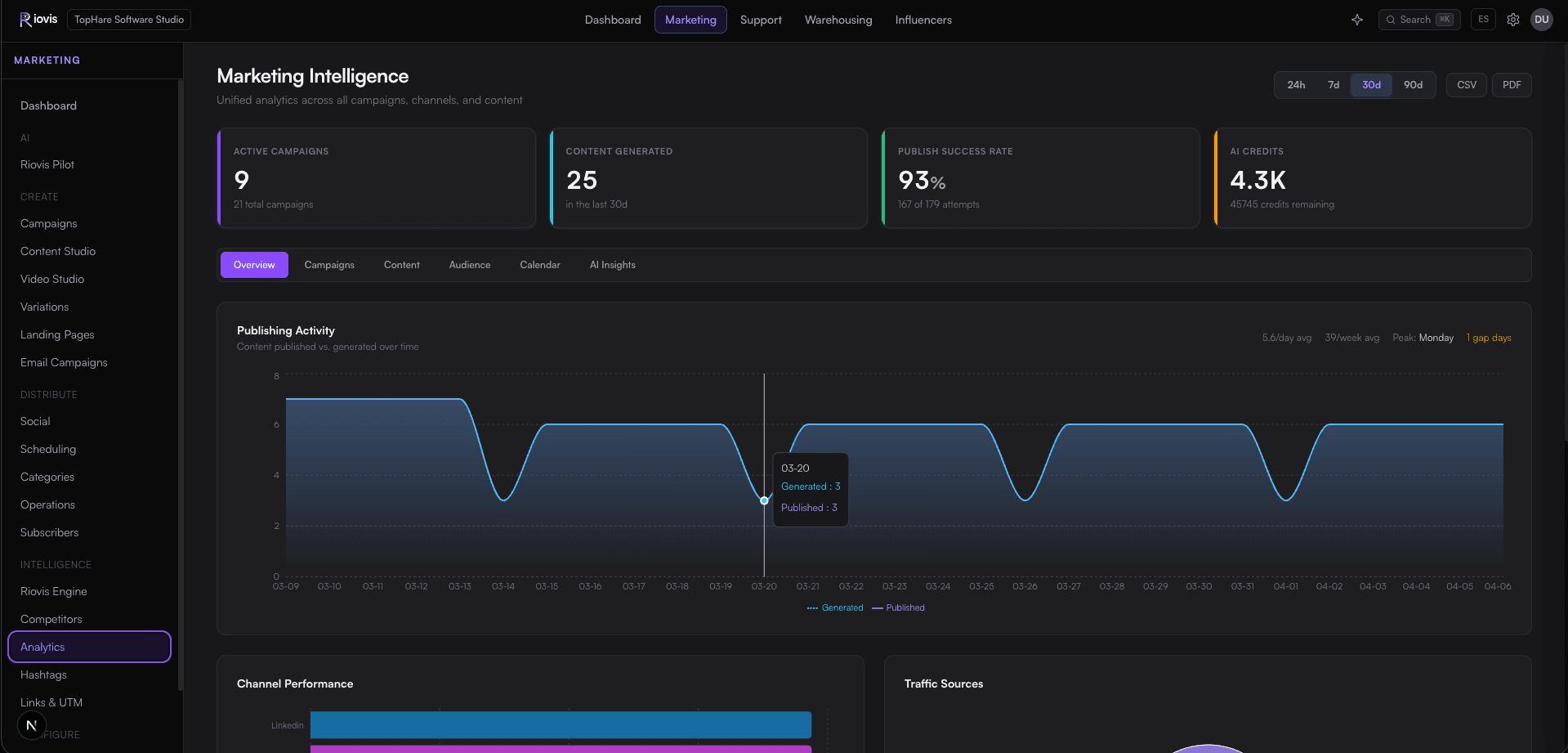
Task: Switch to the Campaigns tab
Action: tap(329, 265)
